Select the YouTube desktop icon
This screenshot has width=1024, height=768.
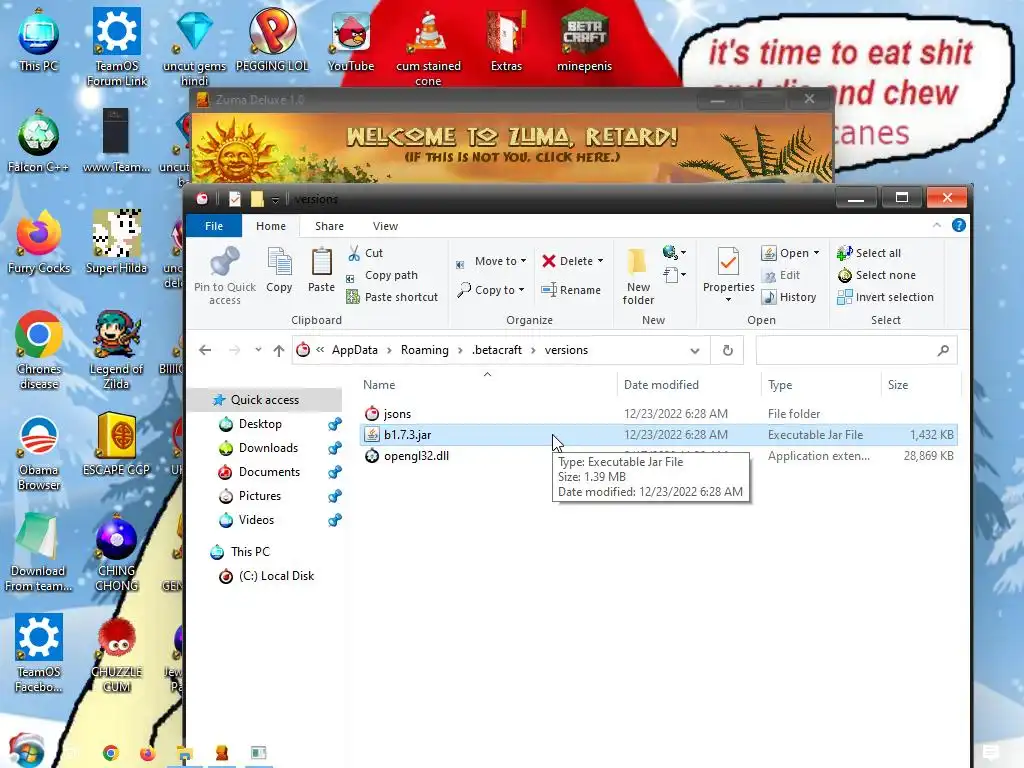coord(351,40)
